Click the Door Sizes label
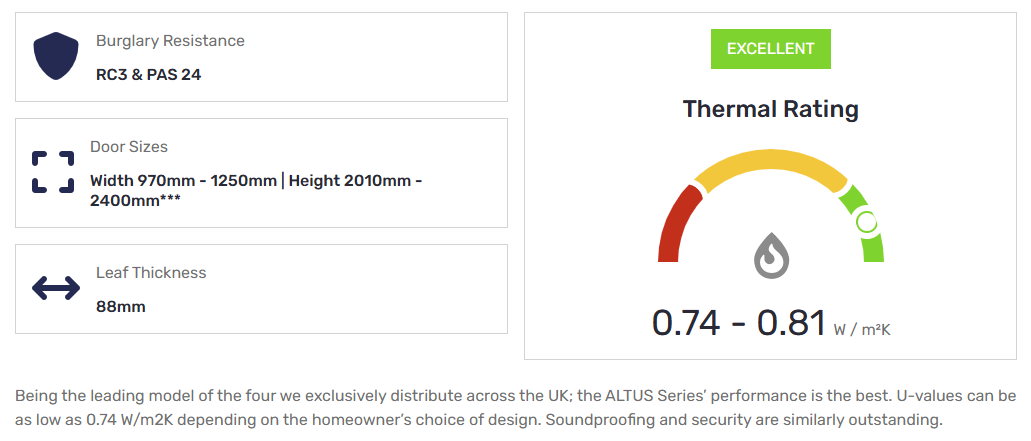The image size is (1031, 441). tap(129, 147)
